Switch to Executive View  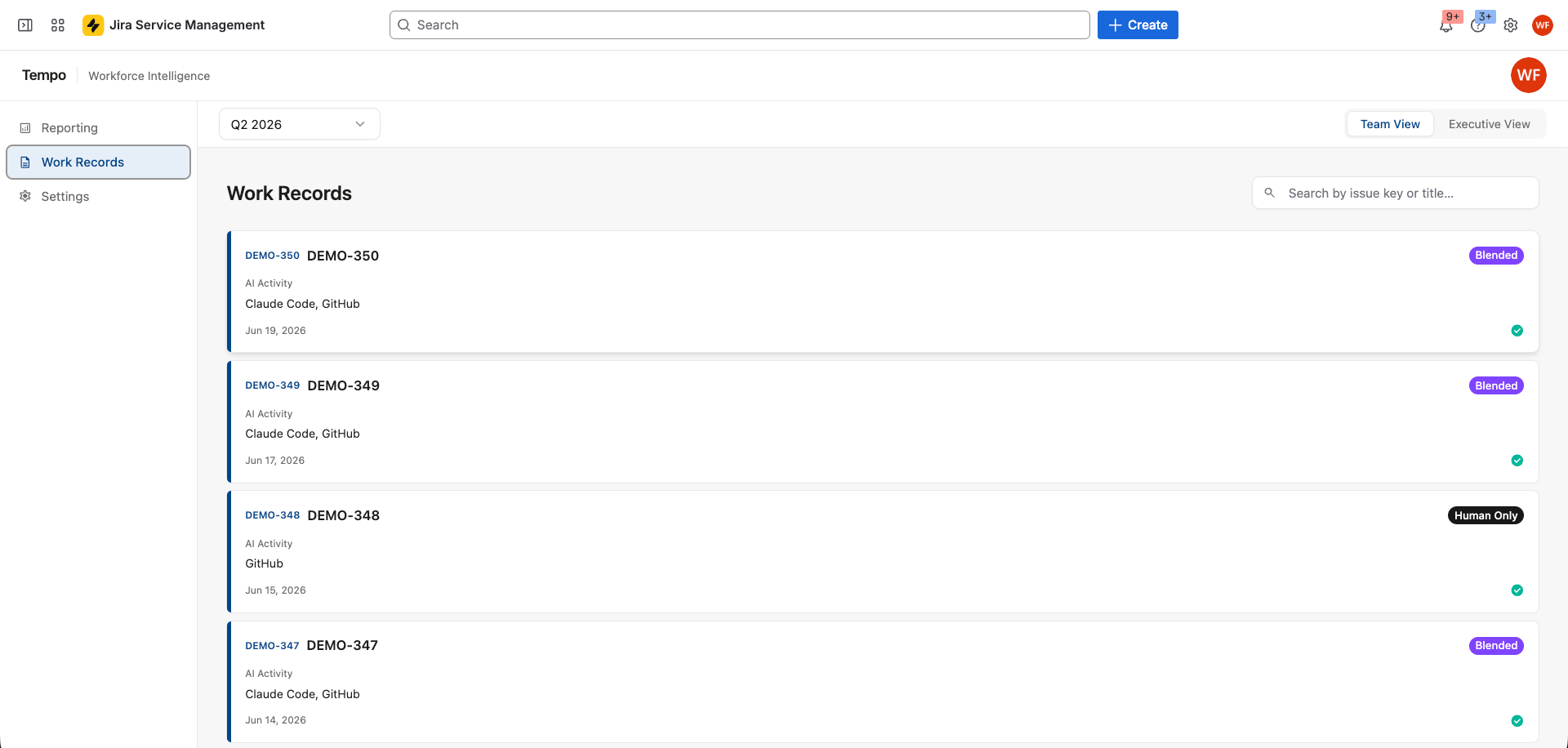(x=1490, y=124)
